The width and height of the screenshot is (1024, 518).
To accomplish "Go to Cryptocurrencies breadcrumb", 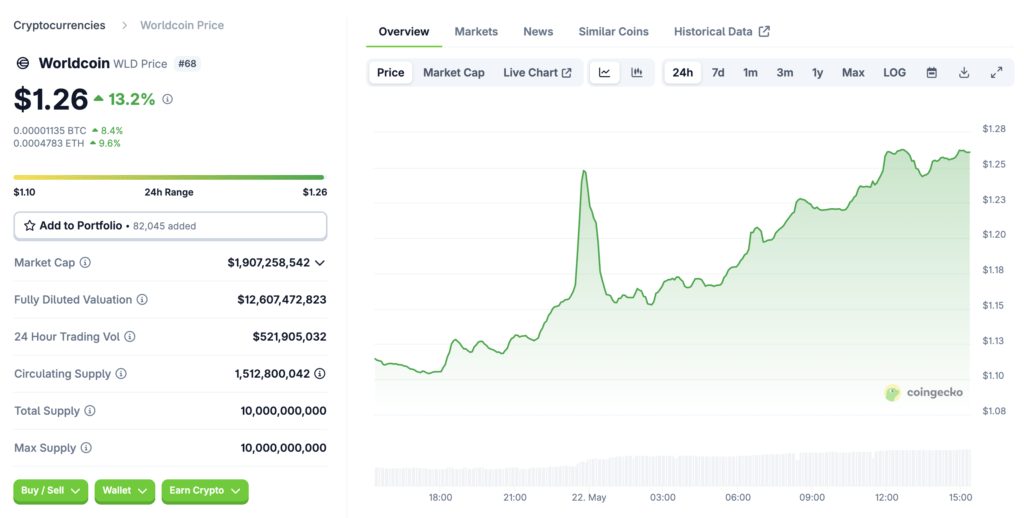I will [59, 25].
